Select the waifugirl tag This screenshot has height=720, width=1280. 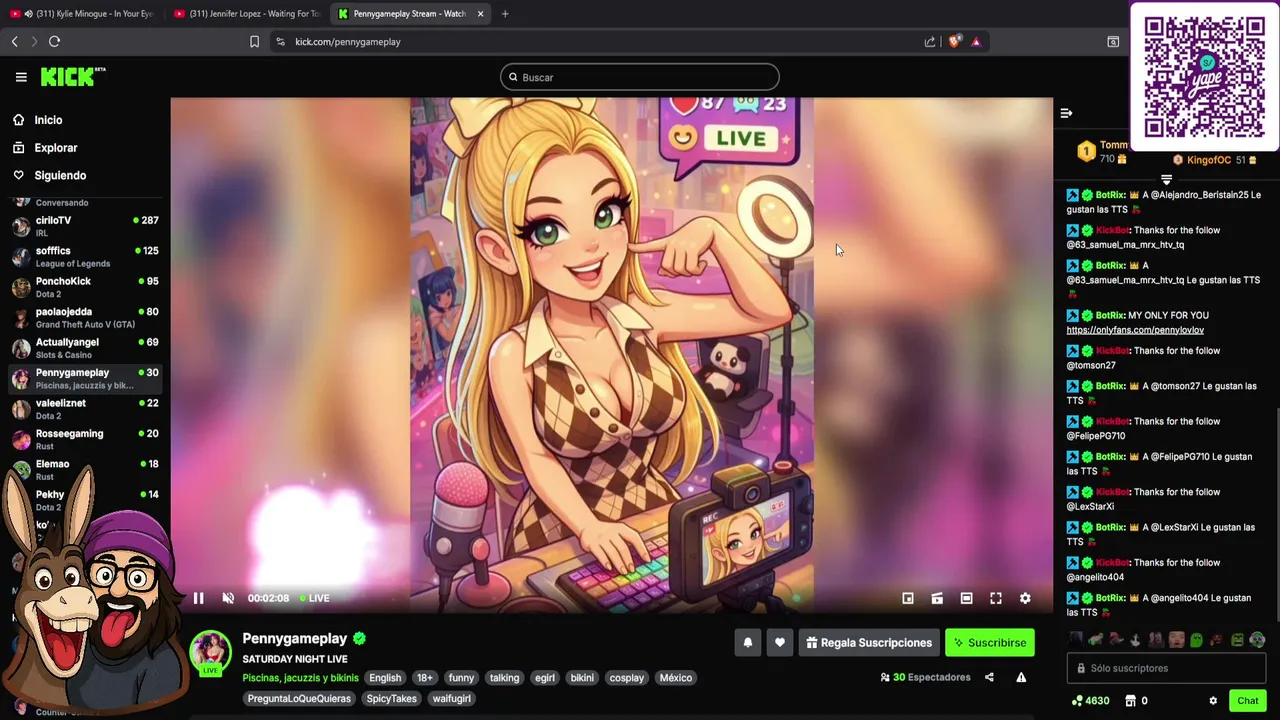coord(452,699)
